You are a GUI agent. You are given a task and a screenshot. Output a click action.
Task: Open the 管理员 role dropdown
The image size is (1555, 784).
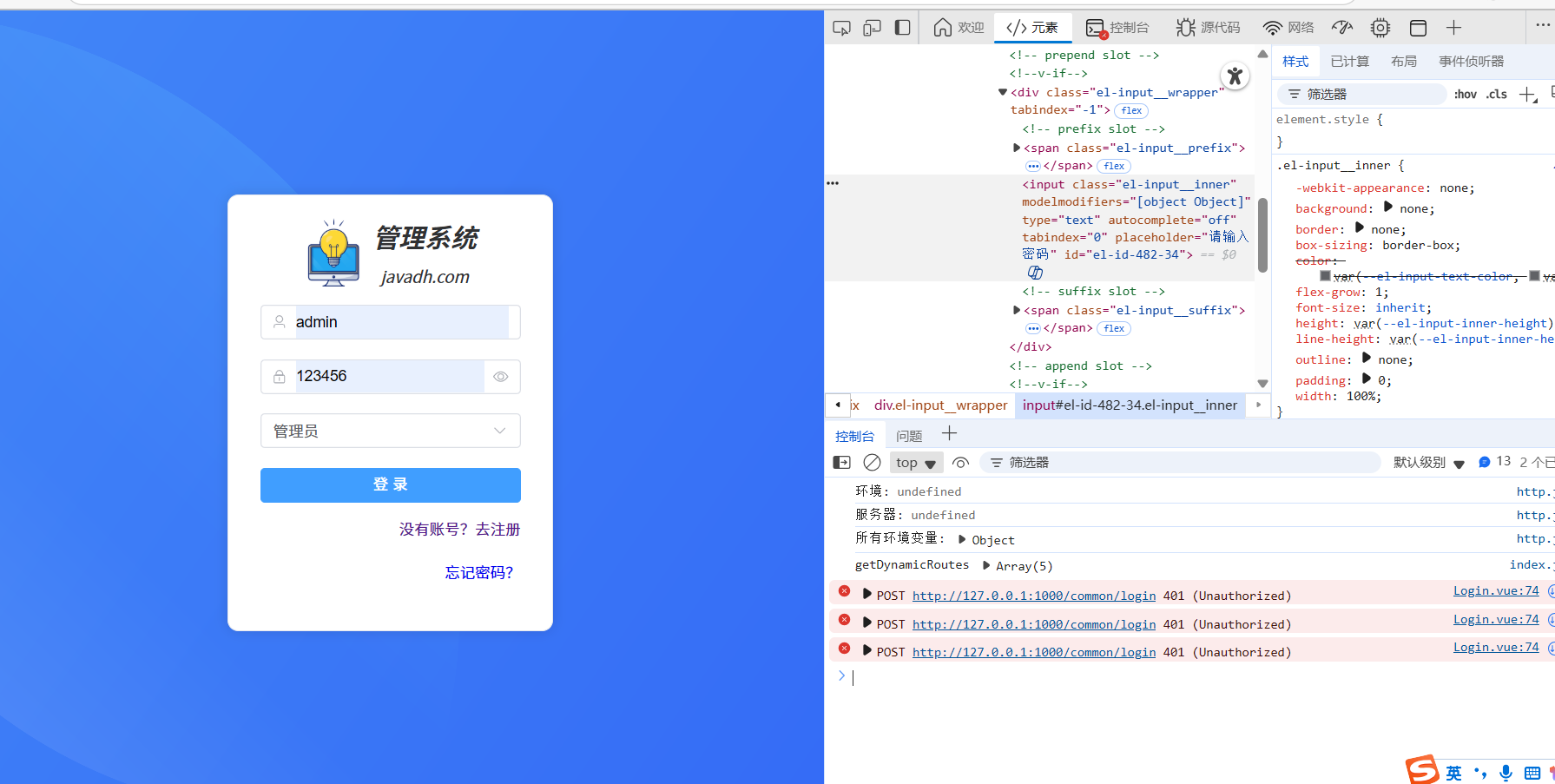[x=391, y=431]
